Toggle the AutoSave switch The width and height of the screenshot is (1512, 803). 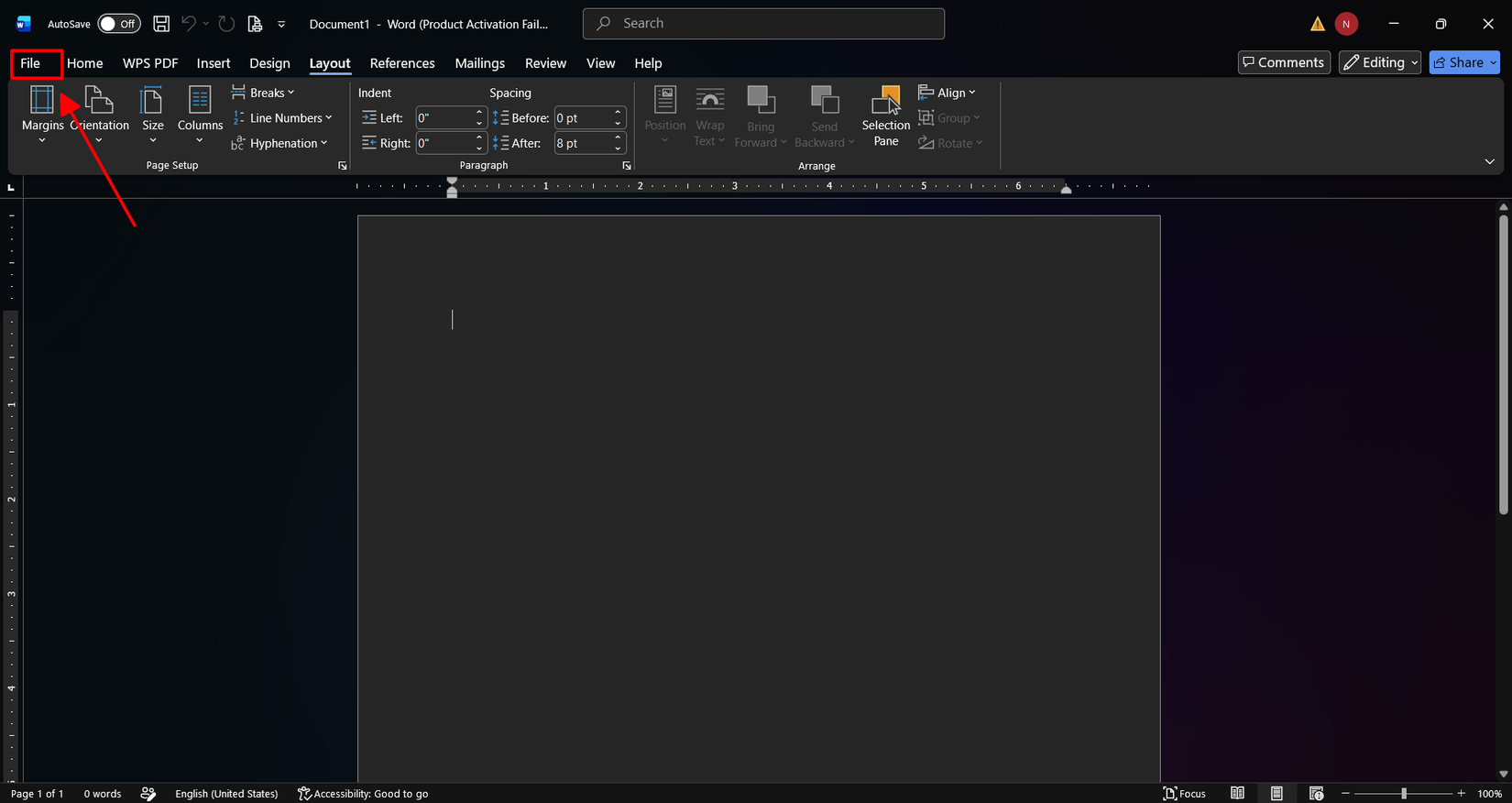click(119, 24)
